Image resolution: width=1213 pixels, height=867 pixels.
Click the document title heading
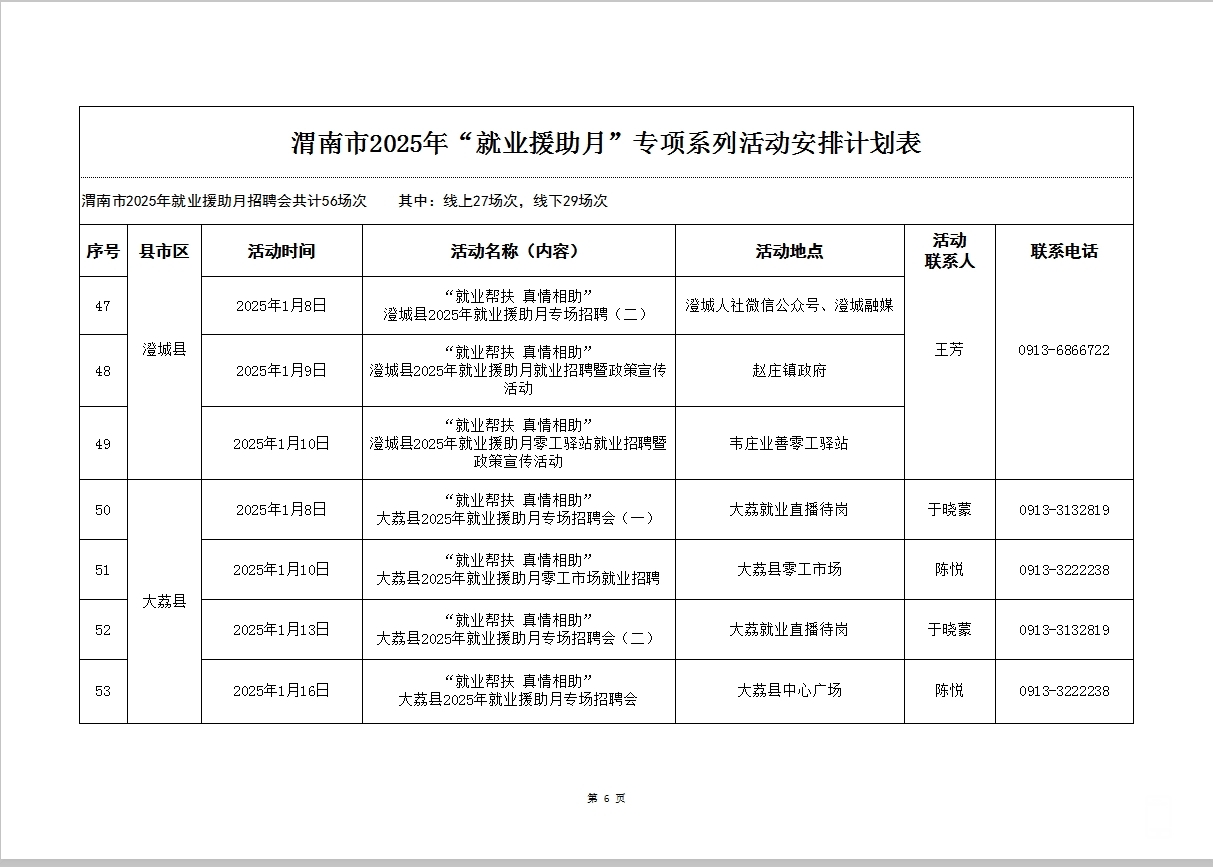(x=606, y=143)
